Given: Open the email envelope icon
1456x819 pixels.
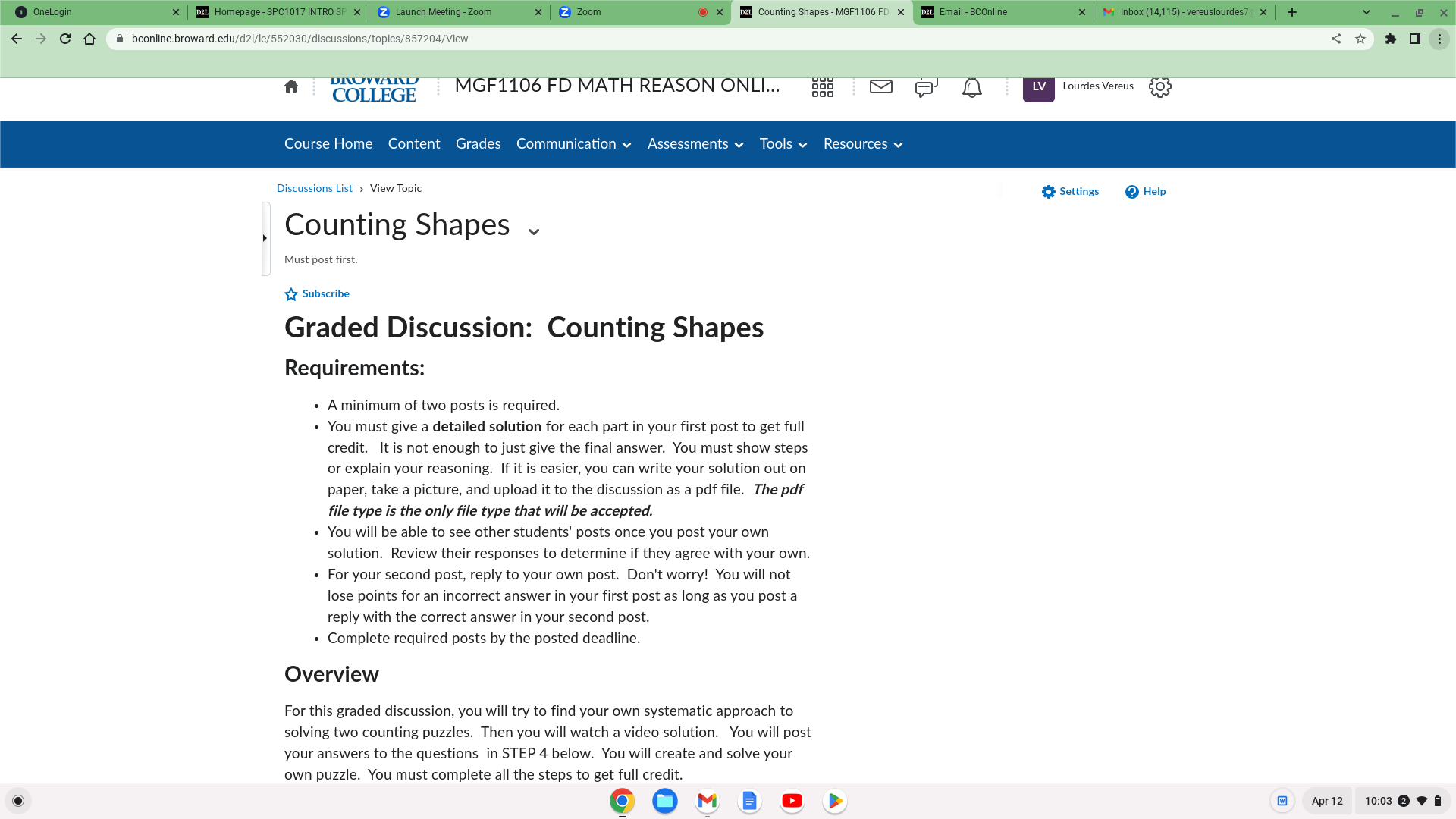Looking at the screenshot, I should (880, 87).
